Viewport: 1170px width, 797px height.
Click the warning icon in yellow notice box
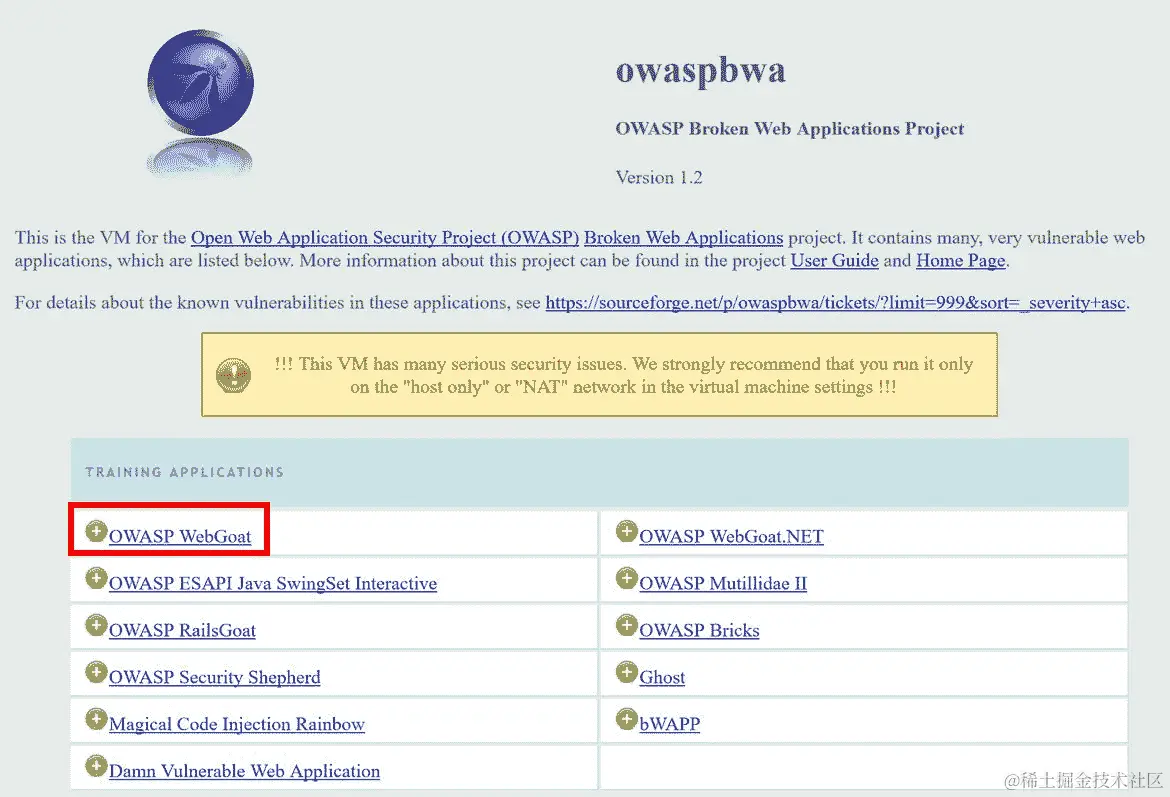click(x=234, y=375)
